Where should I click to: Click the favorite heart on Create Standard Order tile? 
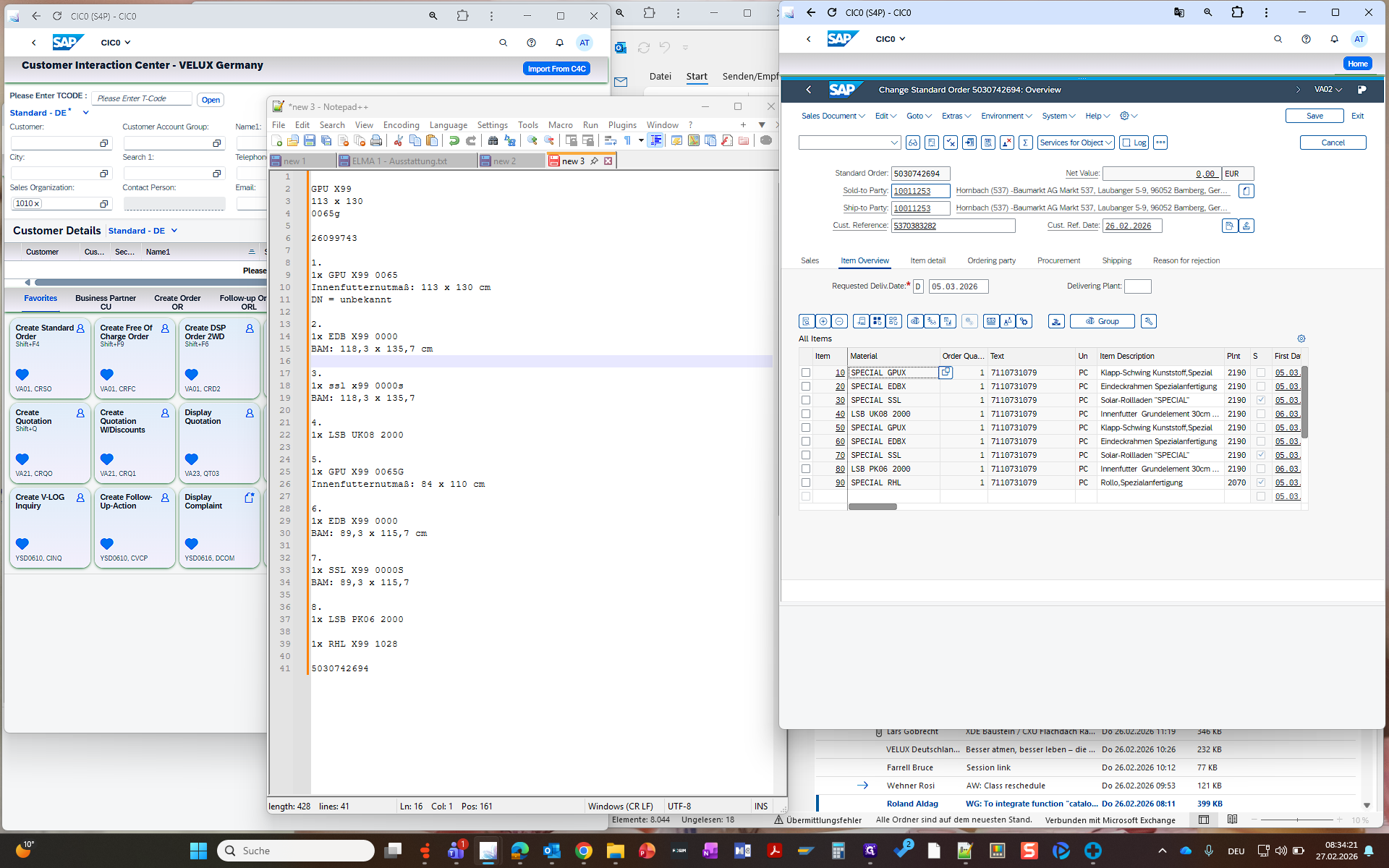tap(22, 374)
